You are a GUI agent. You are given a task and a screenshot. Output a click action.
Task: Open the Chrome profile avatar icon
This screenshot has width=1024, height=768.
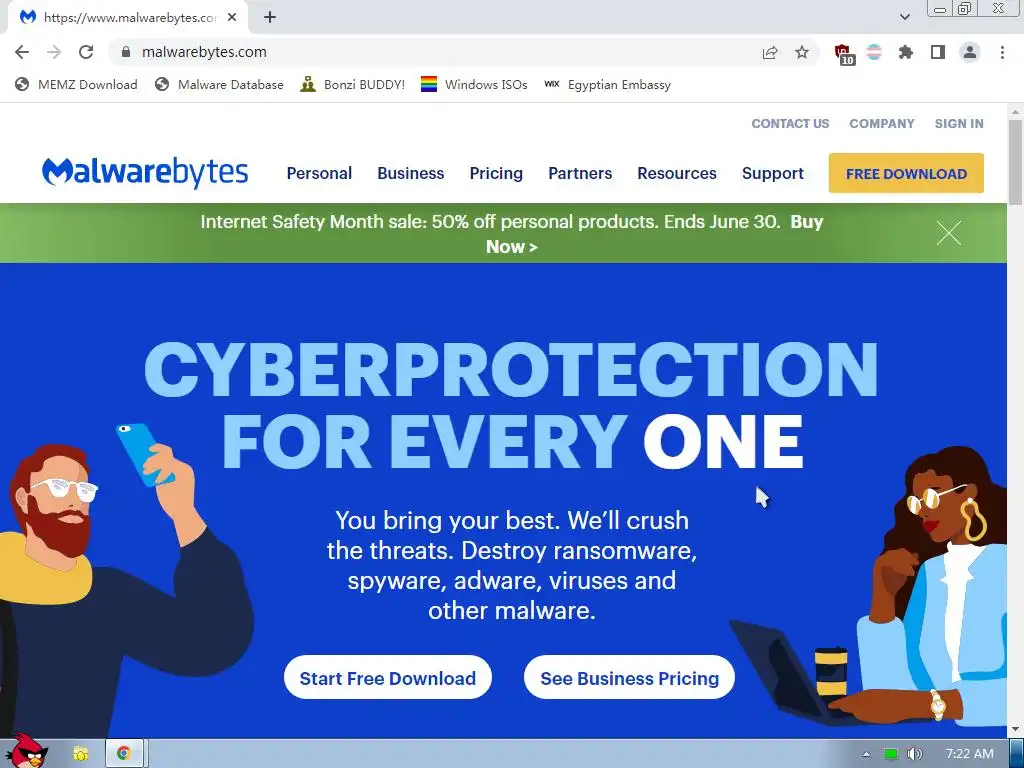click(x=970, y=52)
